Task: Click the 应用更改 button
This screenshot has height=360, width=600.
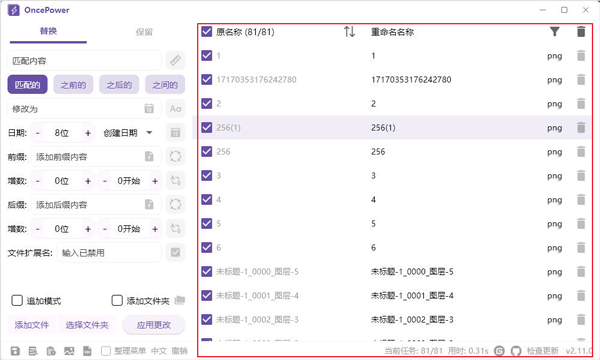Action: (153, 325)
